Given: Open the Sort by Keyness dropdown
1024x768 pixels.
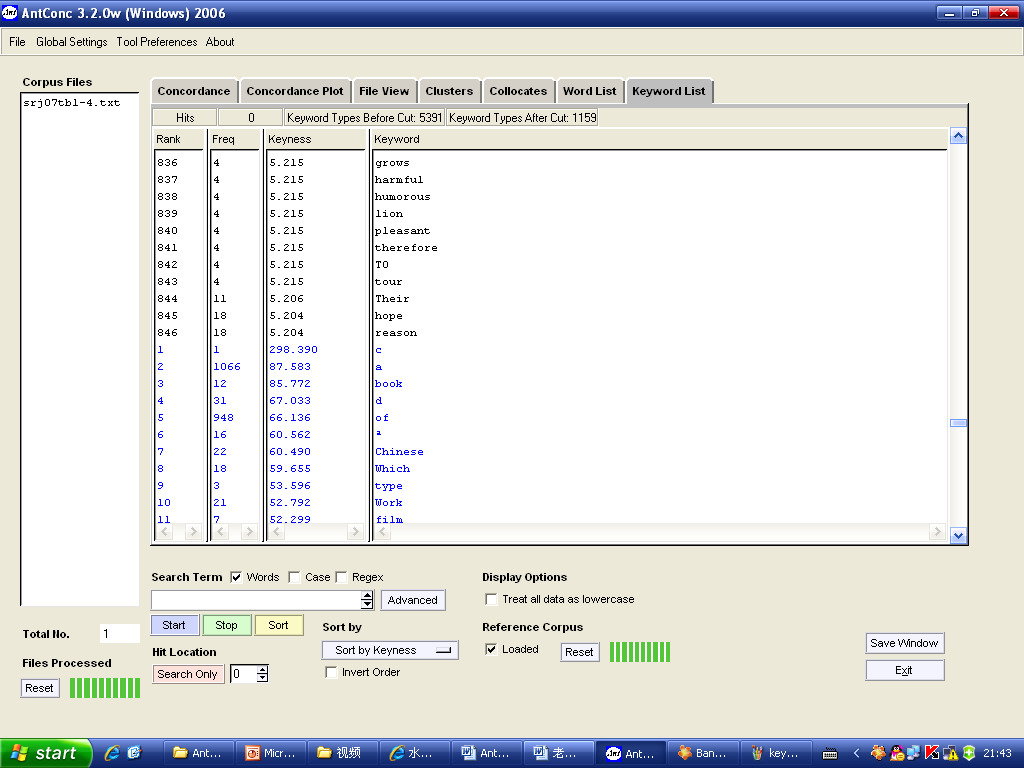Looking at the screenshot, I should pyautogui.click(x=391, y=650).
